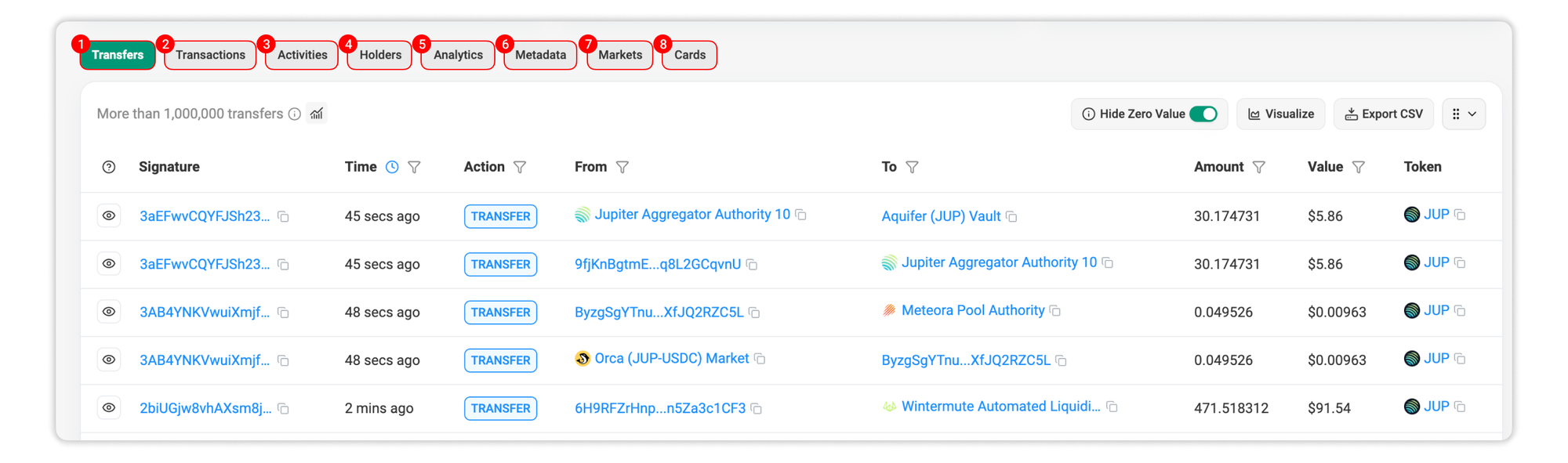Image resolution: width=1568 pixels, height=463 pixels.
Task: Click the help icon left of Signature header
Action: (x=109, y=167)
